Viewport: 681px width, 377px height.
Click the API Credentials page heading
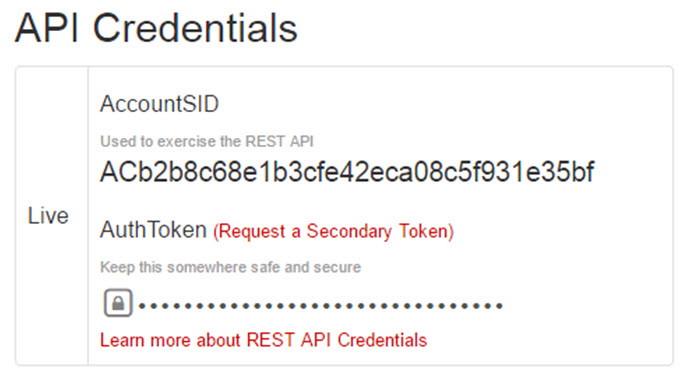(156, 28)
